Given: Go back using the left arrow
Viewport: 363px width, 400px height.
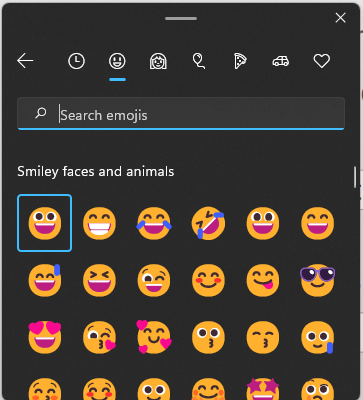Looking at the screenshot, I should click(x=25, y=61).
